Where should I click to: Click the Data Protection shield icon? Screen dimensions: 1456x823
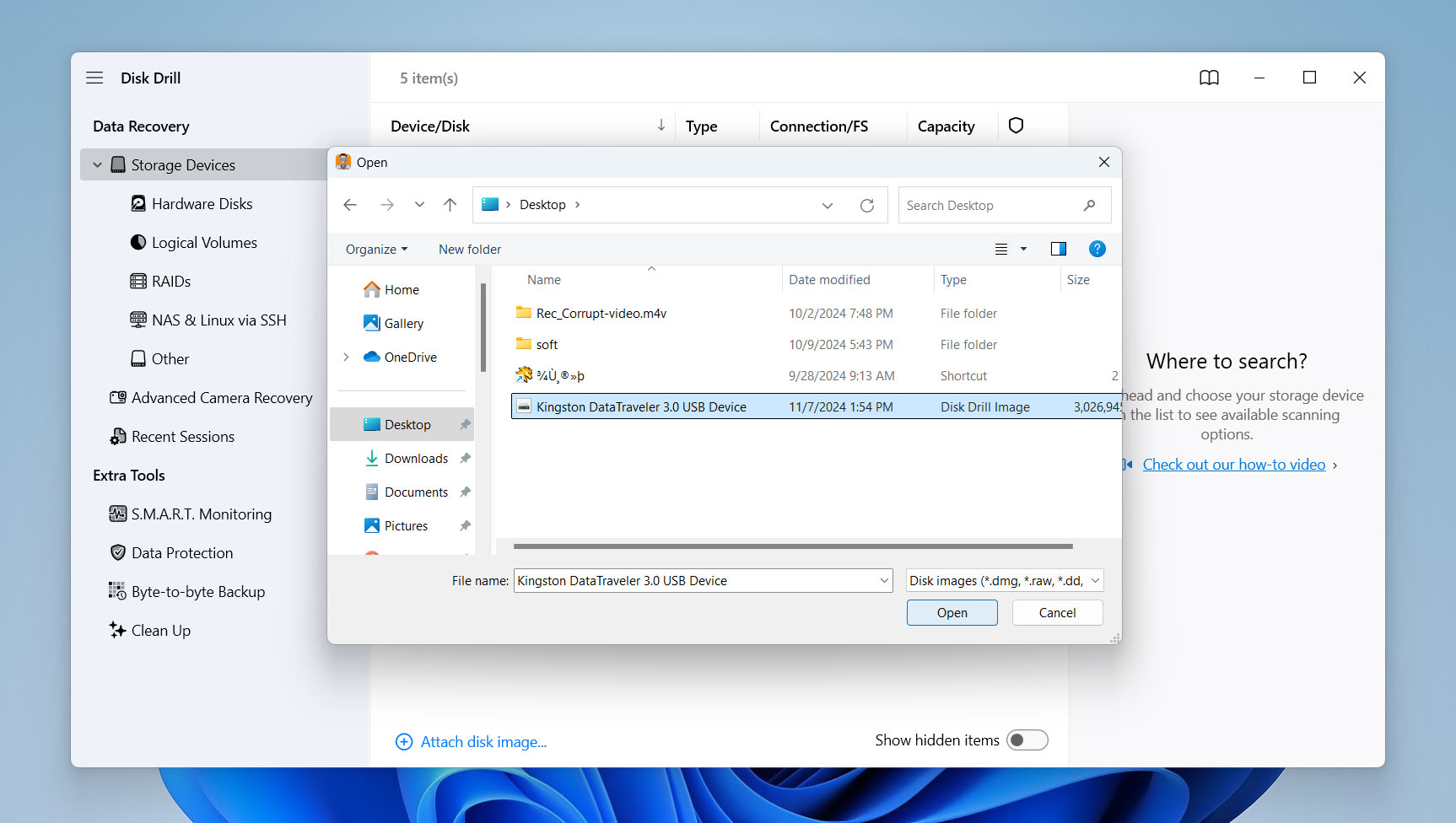(118, 552)
